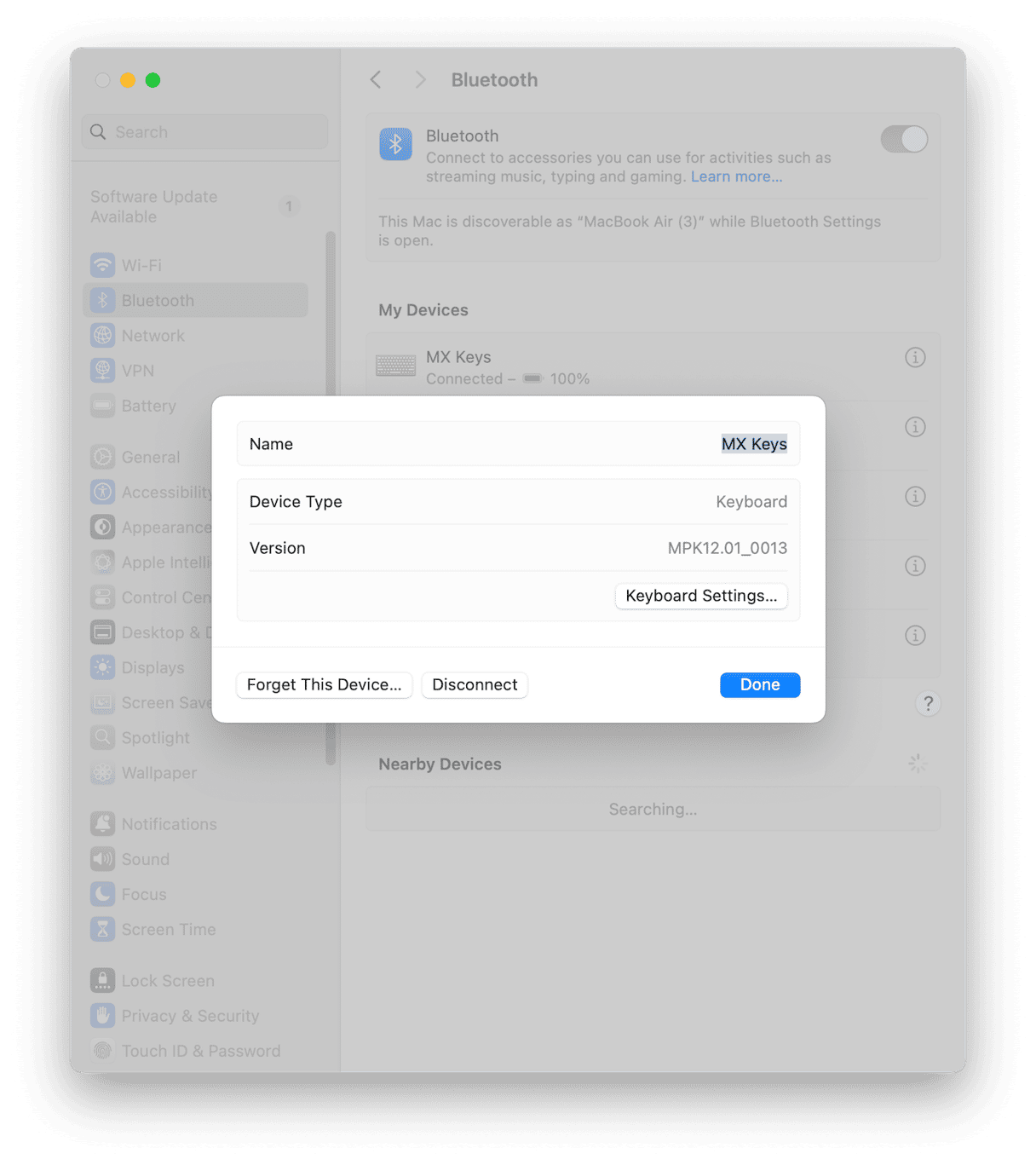The height and width of the screenshot is (1165, 1036).
Task: Open Privacy & Security hand icon
Action: click(102, 1015)
